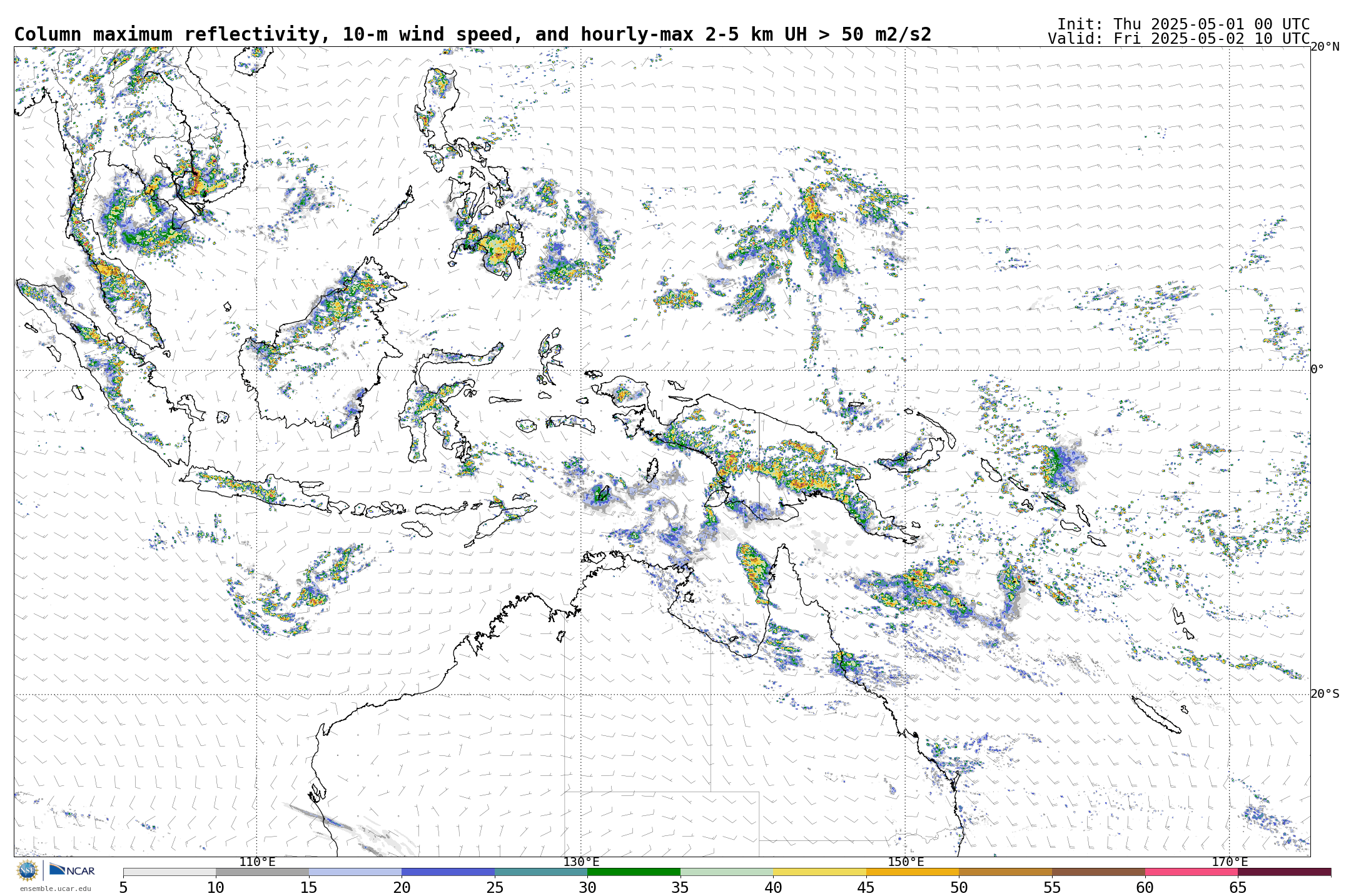This screenshot has height=896, width=1351.
Task: Click the plot title text
Action: 473,34
